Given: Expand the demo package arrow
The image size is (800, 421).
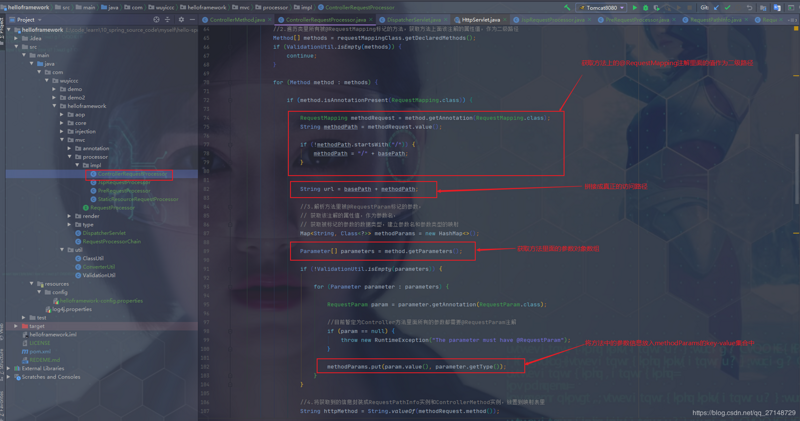Looking at the screenshot, I should (55, 89).
